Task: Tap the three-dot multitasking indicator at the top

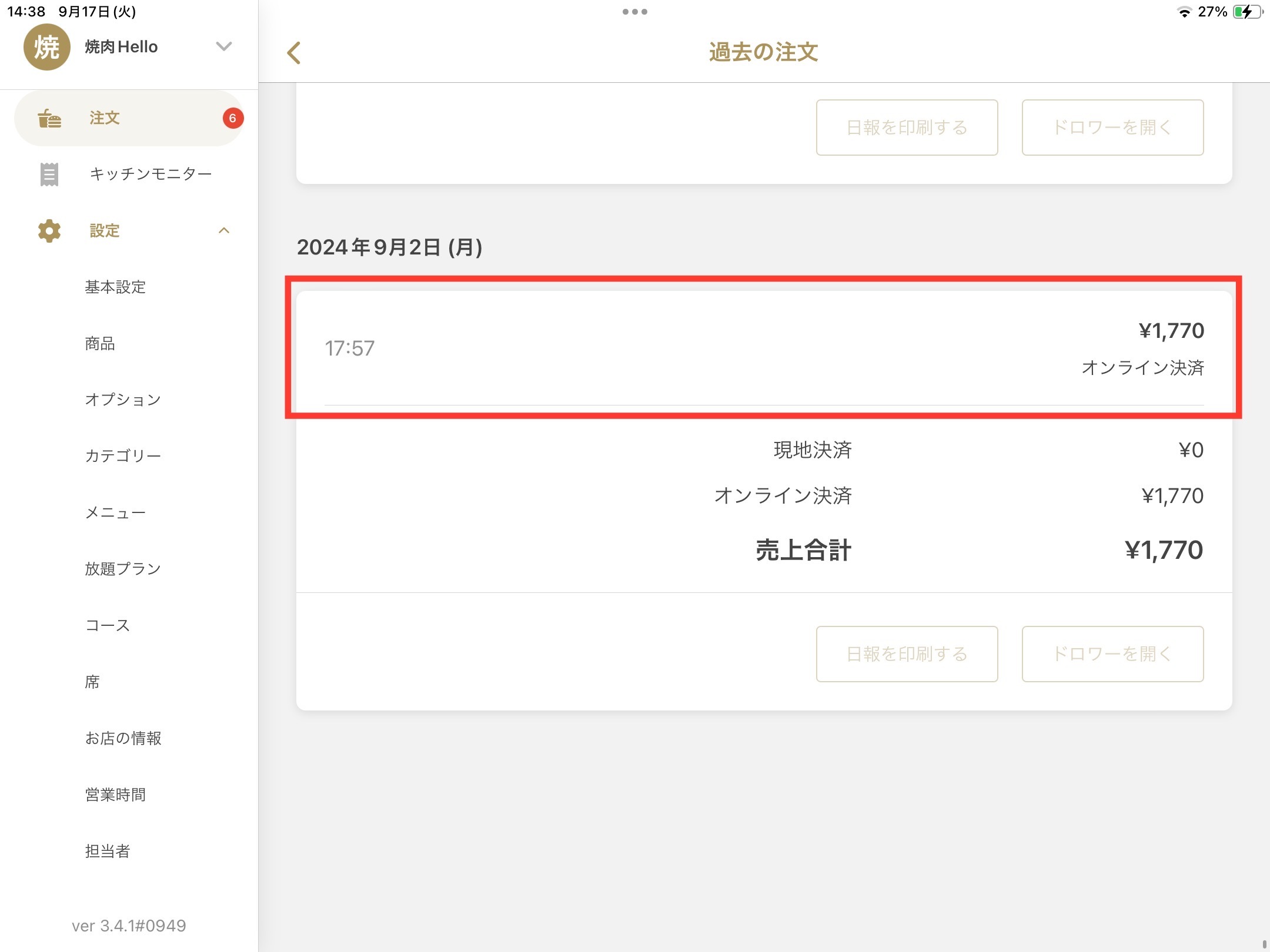Action: [x=634, y=12]
